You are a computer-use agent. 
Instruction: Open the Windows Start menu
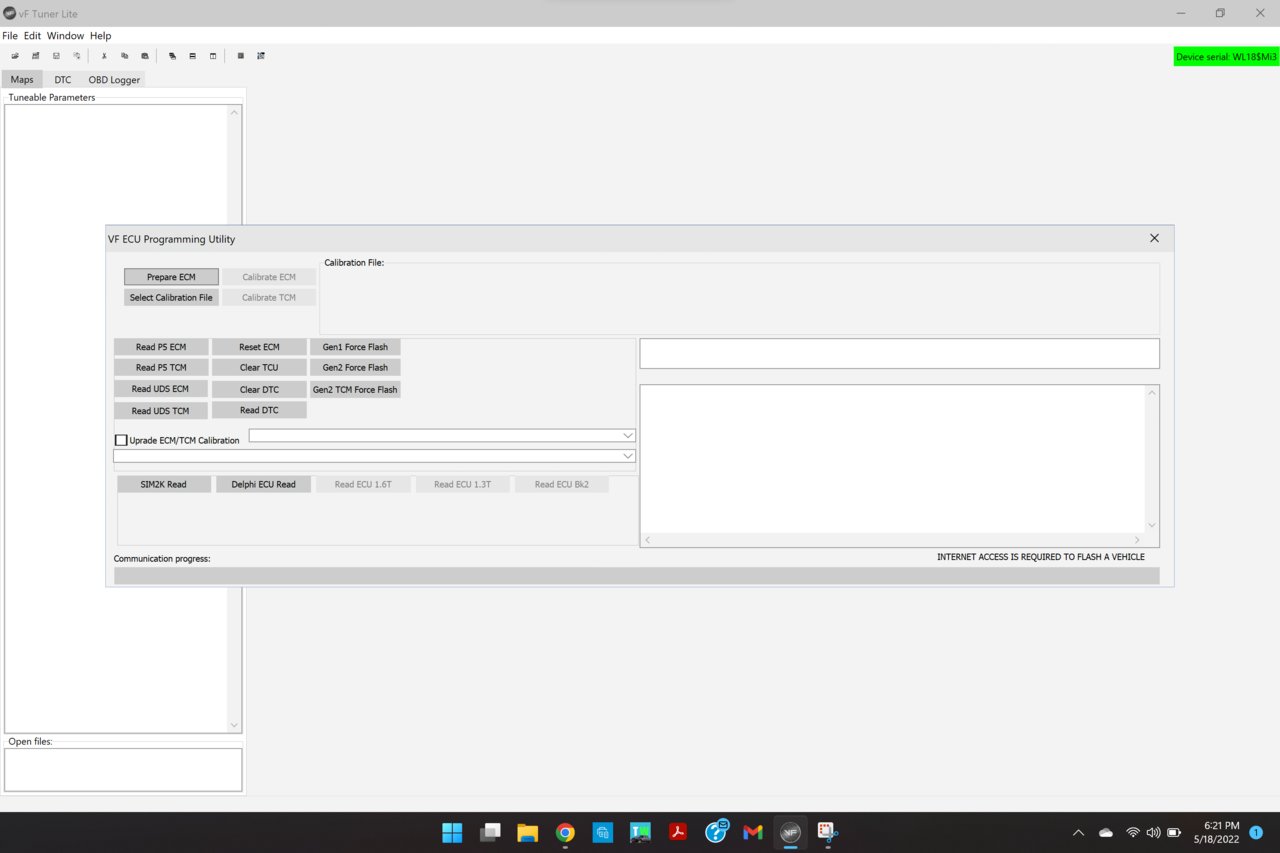point(452,832)
